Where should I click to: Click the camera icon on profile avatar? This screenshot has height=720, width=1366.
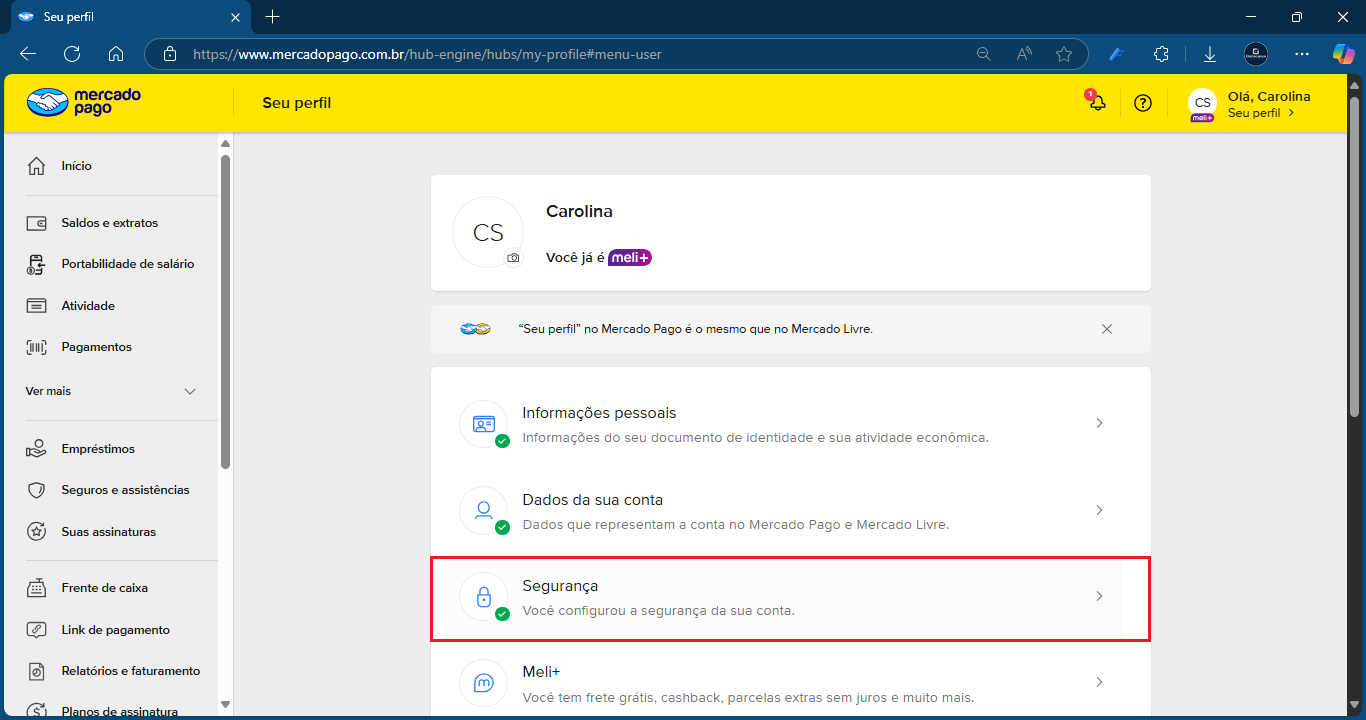[513, 258]
